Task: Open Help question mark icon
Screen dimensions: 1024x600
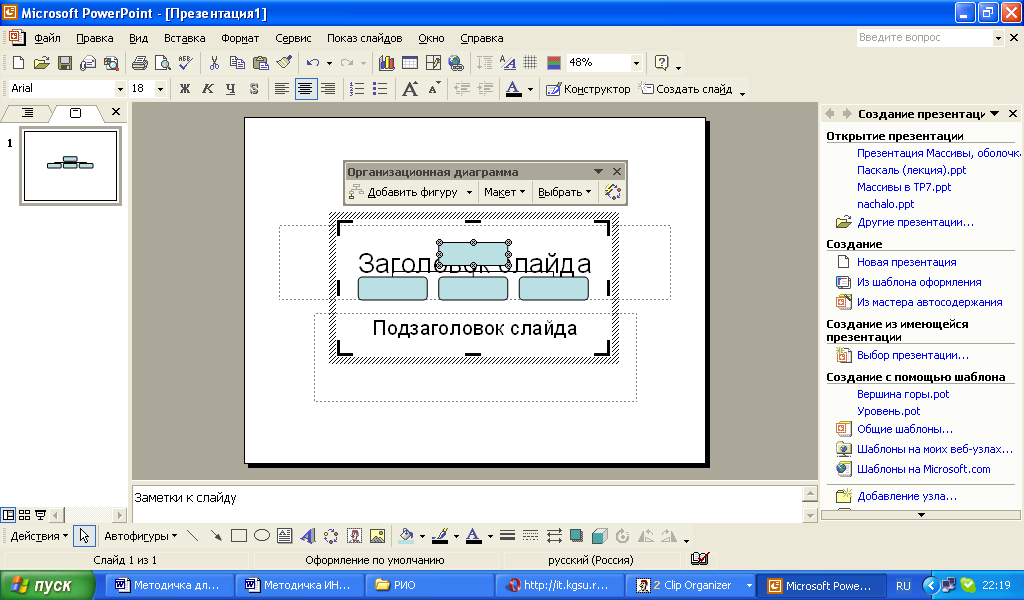Action: point(662,63)
